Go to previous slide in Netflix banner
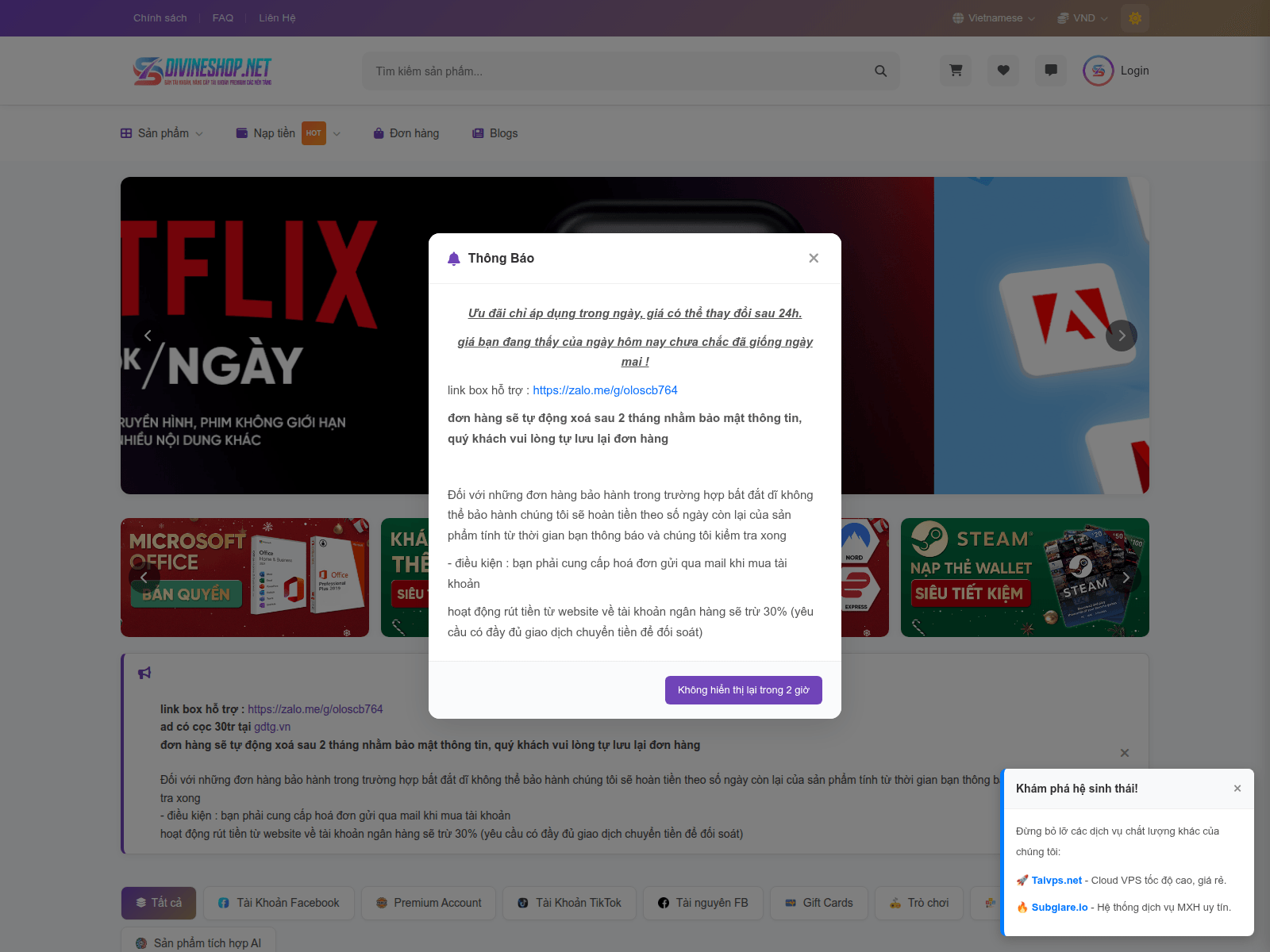The width and height of the screenshot is (1270, 952). pos(148,336)
